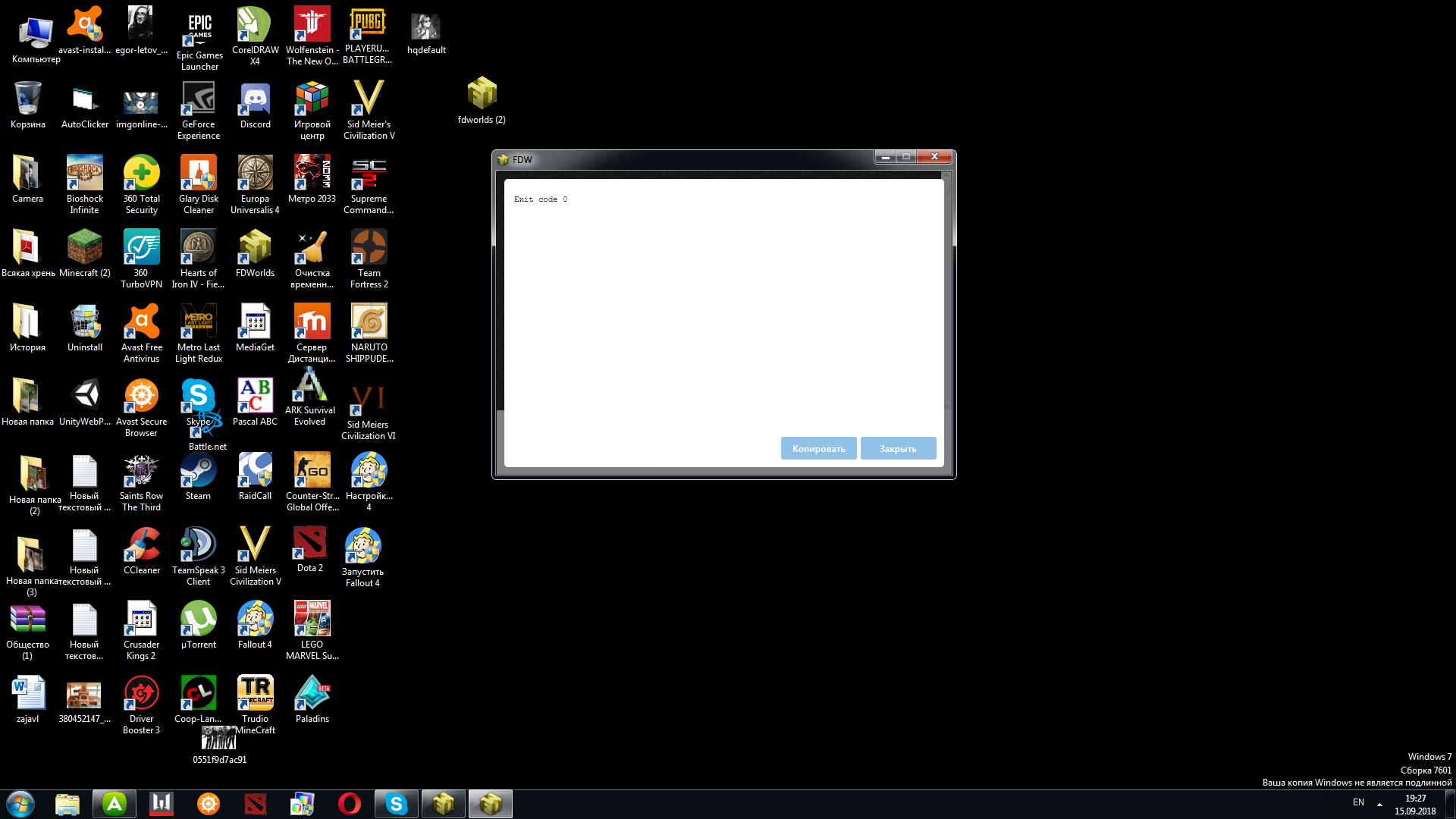Open system tray notification area
The height and width of the screenshot is (819, 1456).
coord(1380,805)
